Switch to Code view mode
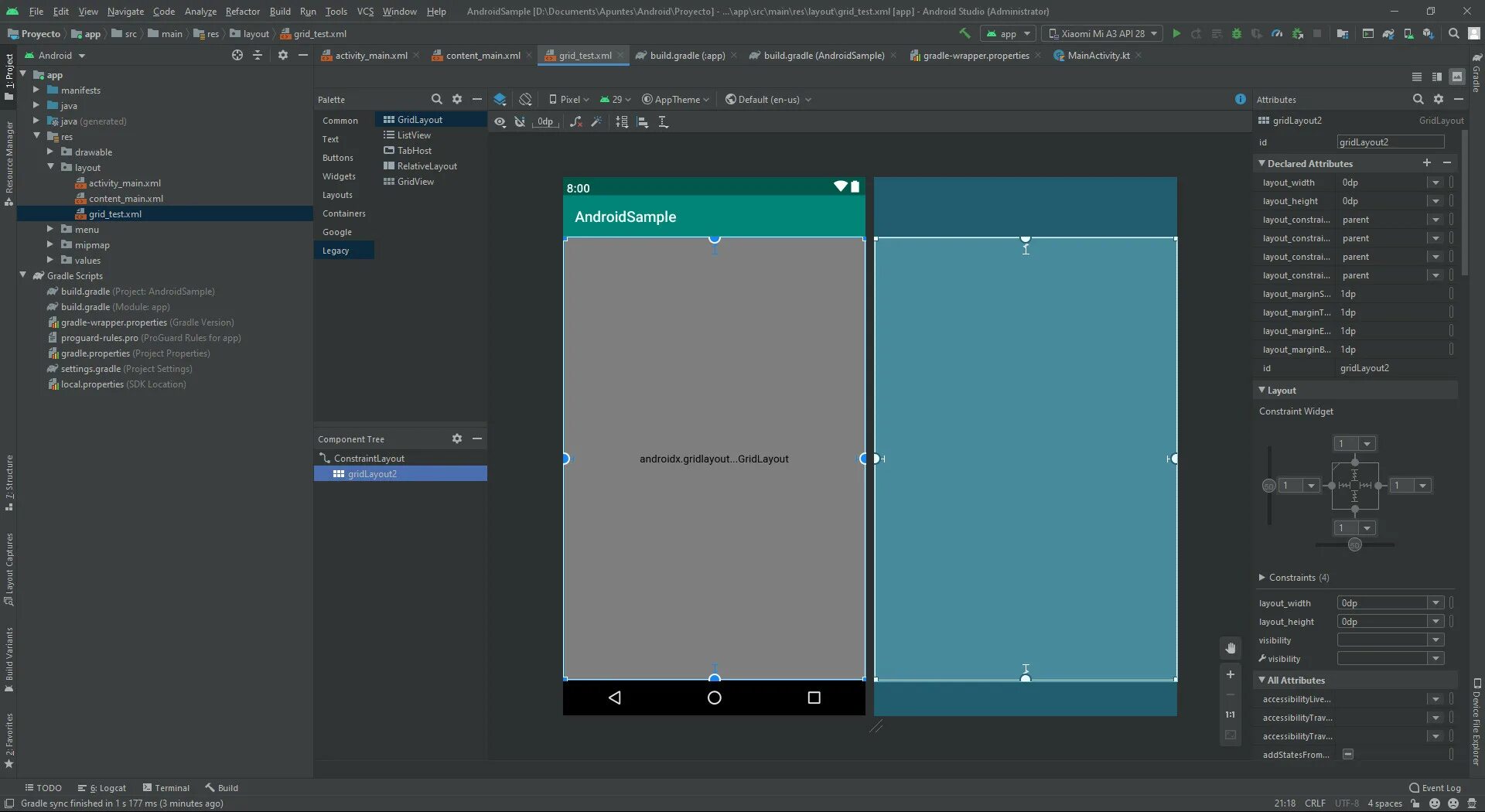 [1416, 77]
